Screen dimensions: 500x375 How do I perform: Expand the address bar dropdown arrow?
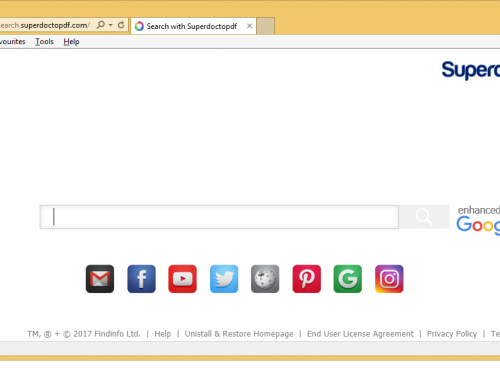pyautogui.click(x=111, y=25)
